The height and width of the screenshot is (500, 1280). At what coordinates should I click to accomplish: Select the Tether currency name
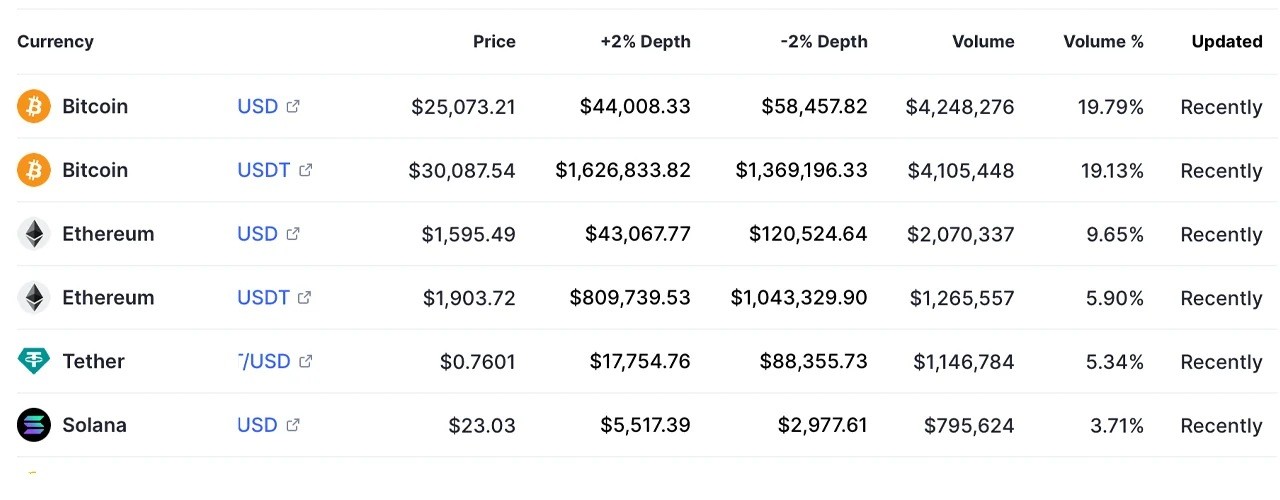click(93, 361)
